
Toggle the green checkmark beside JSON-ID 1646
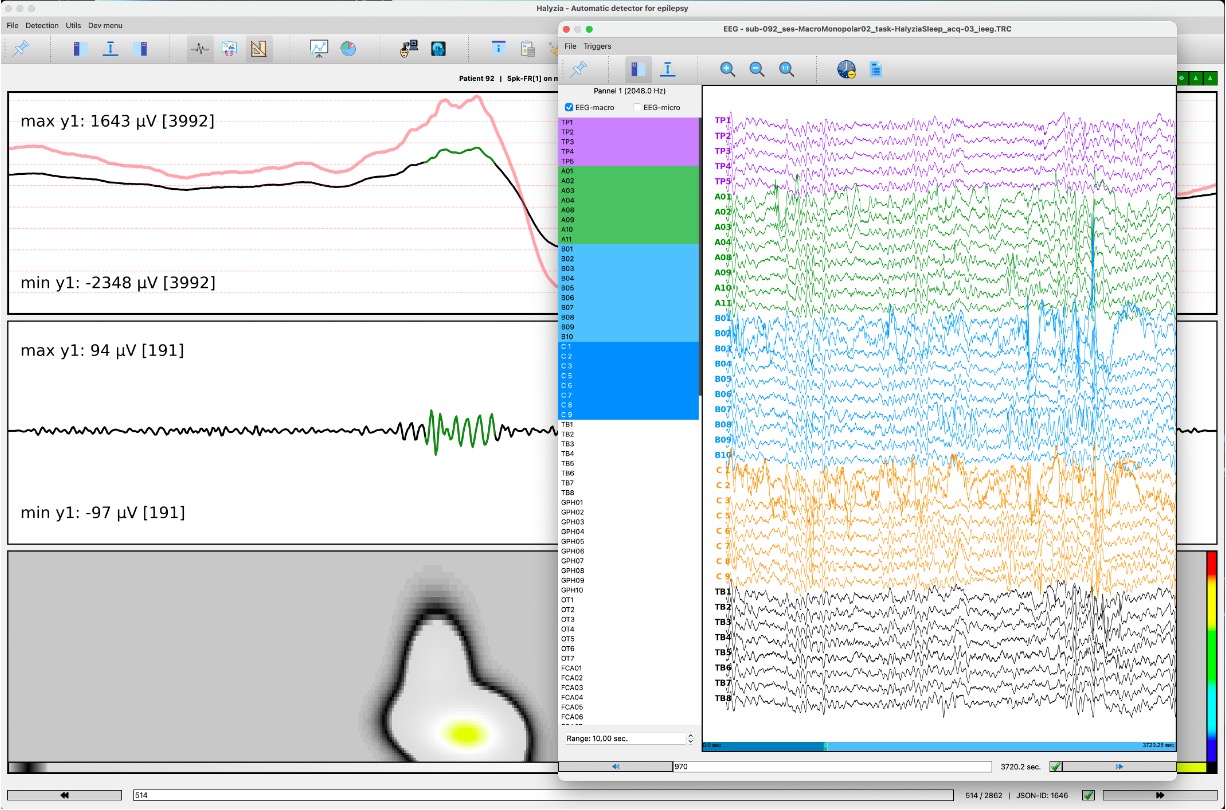1088,795
